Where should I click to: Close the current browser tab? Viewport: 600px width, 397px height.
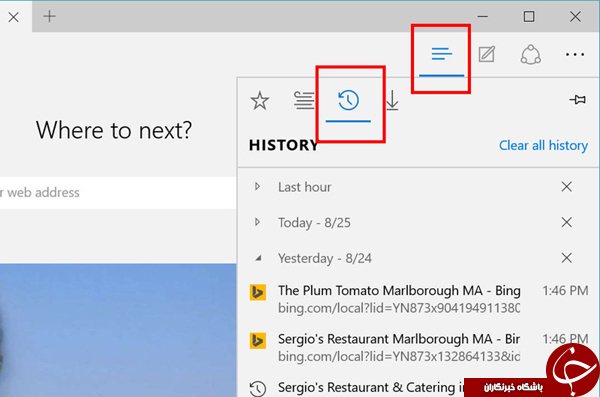click(14, 17)
